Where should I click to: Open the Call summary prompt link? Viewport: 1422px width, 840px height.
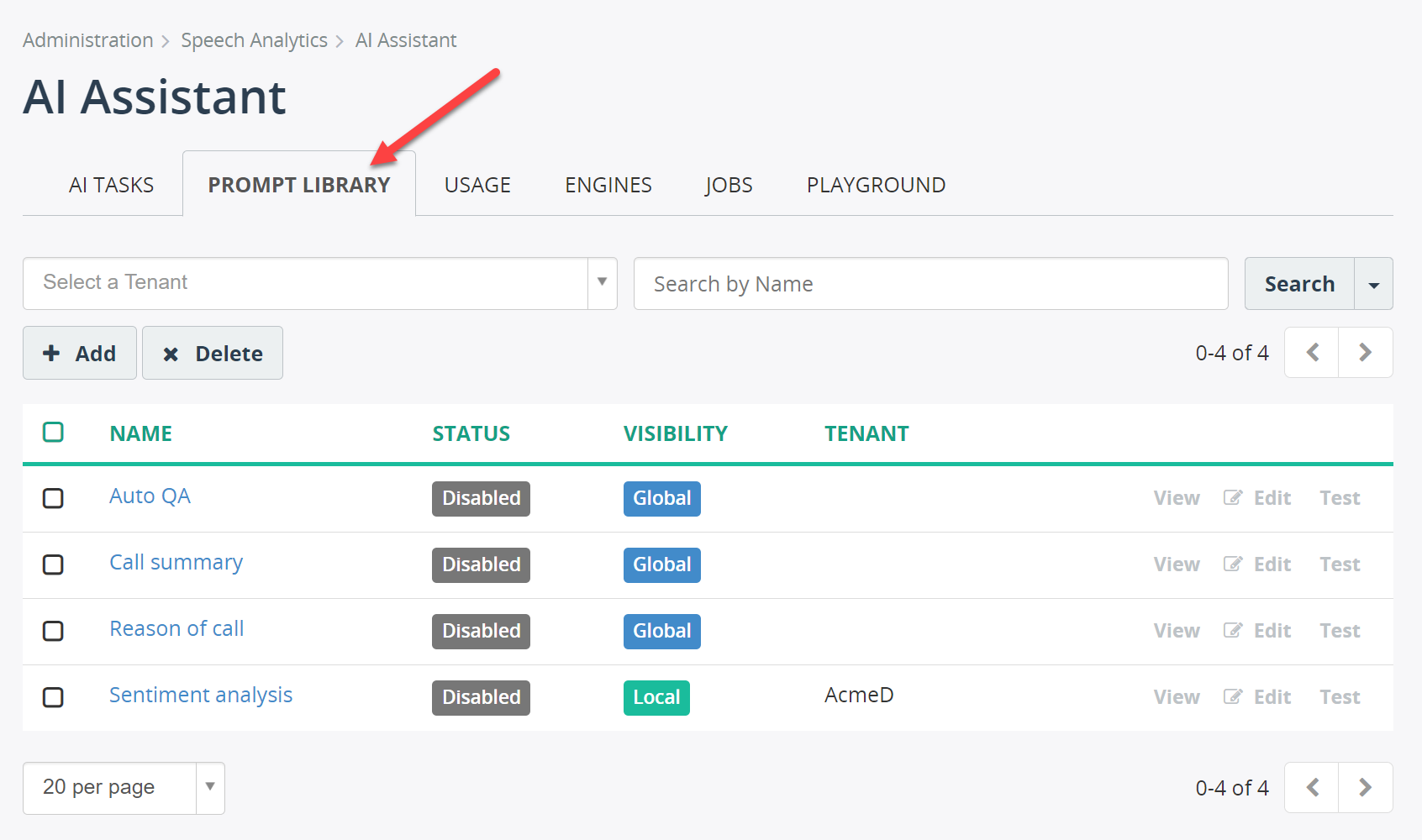point(176,562)
